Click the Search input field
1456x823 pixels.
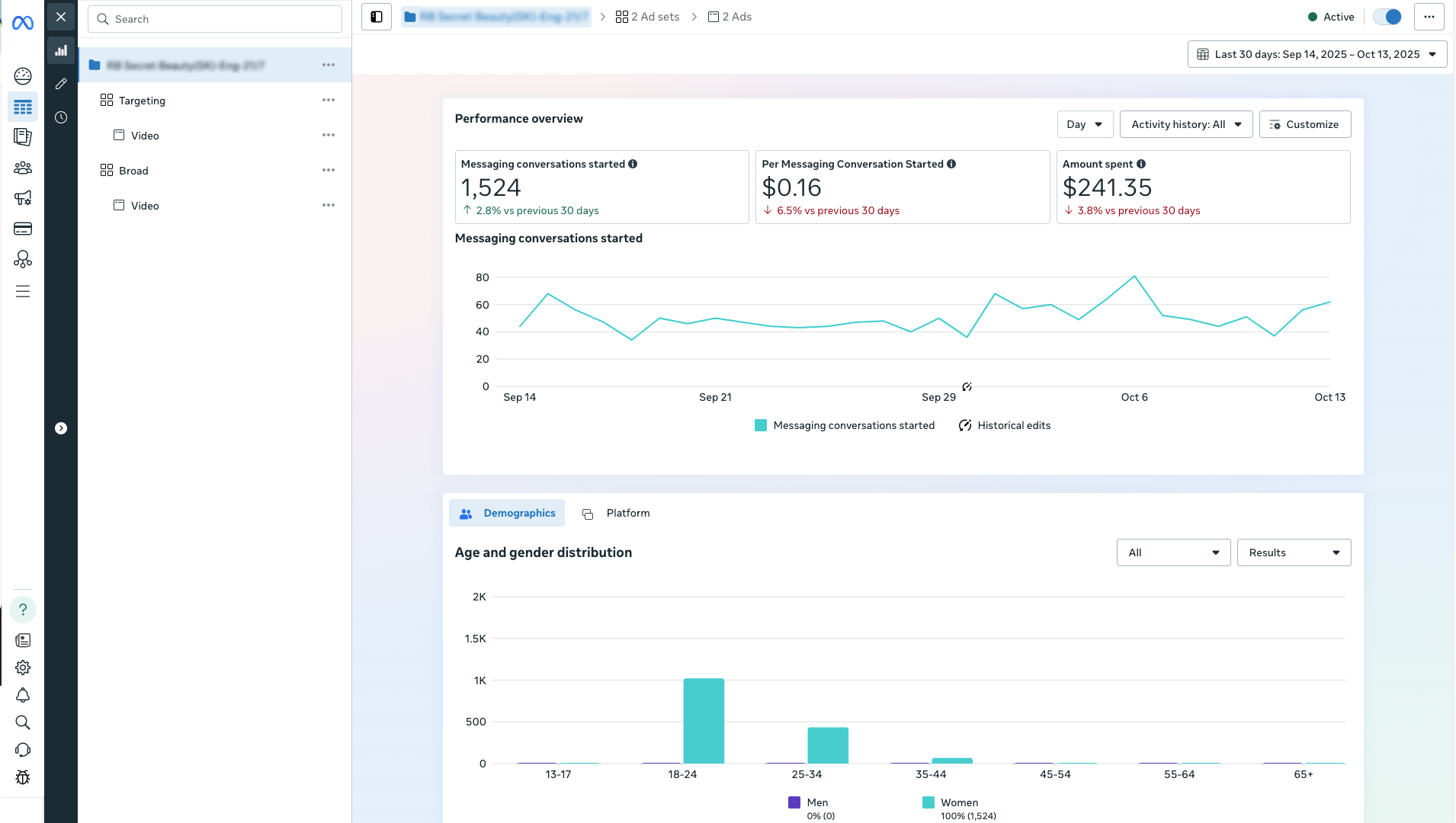(215, 19)
